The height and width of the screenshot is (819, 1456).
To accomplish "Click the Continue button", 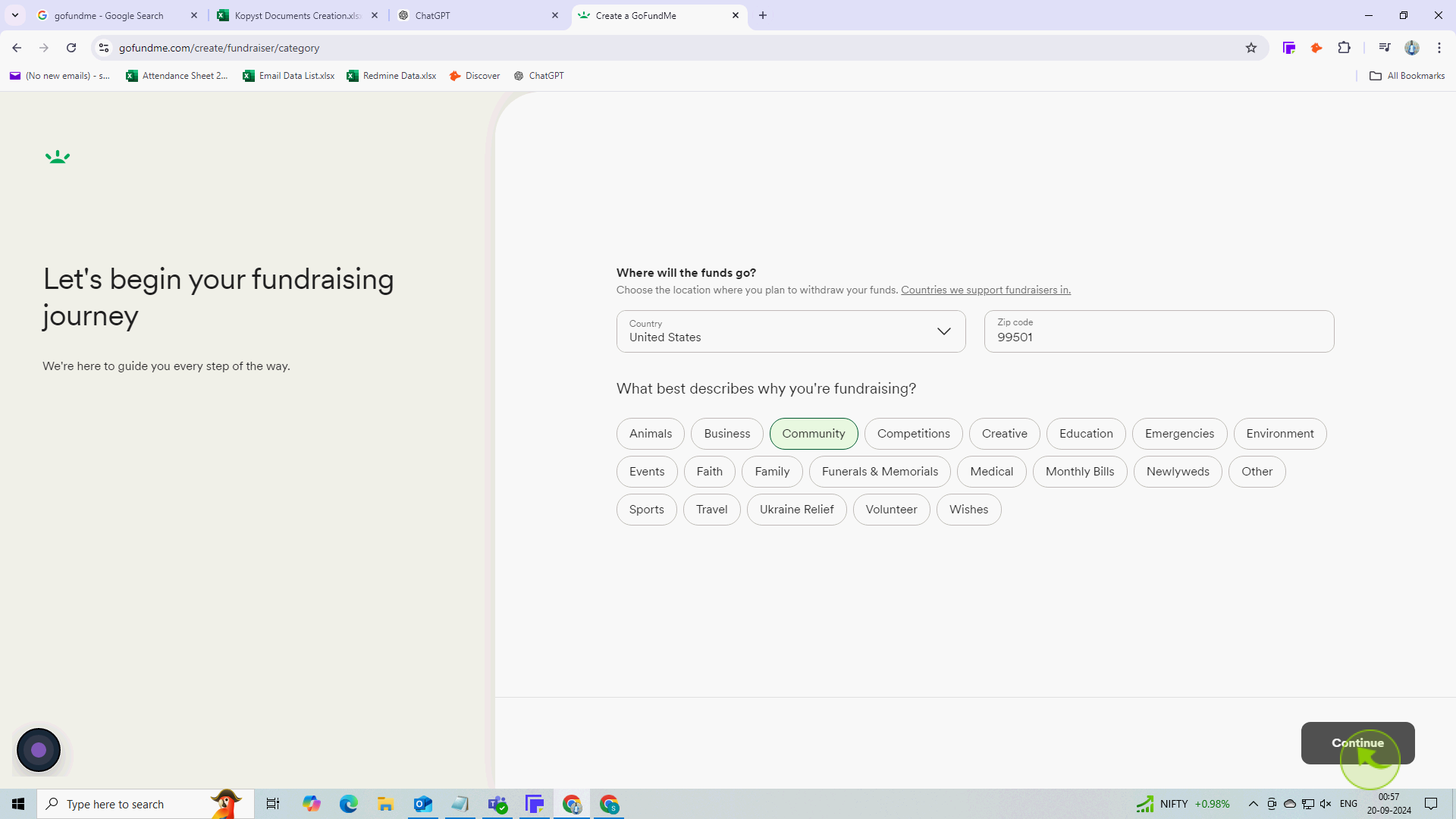I will [x=1357, y=743].
